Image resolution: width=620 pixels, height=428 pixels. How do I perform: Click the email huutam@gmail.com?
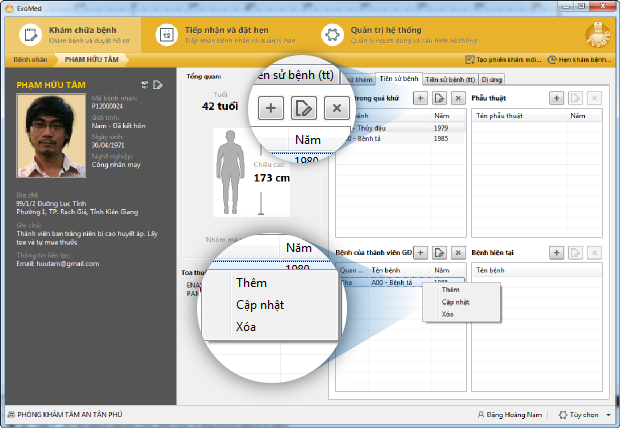(68, 263)
